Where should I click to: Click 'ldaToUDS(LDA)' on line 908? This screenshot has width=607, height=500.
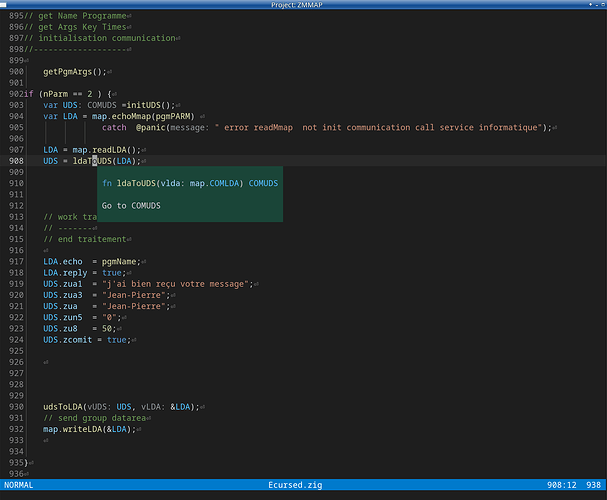coord(104,161)
